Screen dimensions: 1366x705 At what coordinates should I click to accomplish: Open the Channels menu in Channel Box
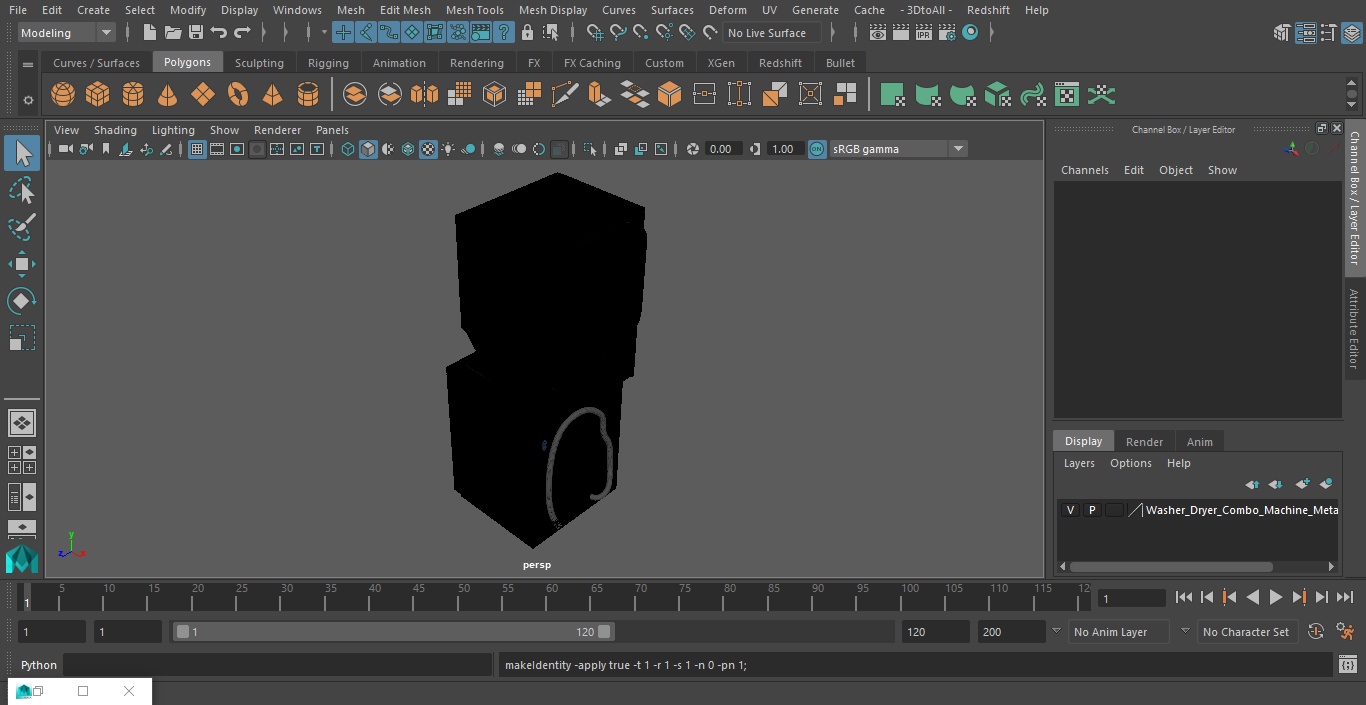(x=1085, y=170)
